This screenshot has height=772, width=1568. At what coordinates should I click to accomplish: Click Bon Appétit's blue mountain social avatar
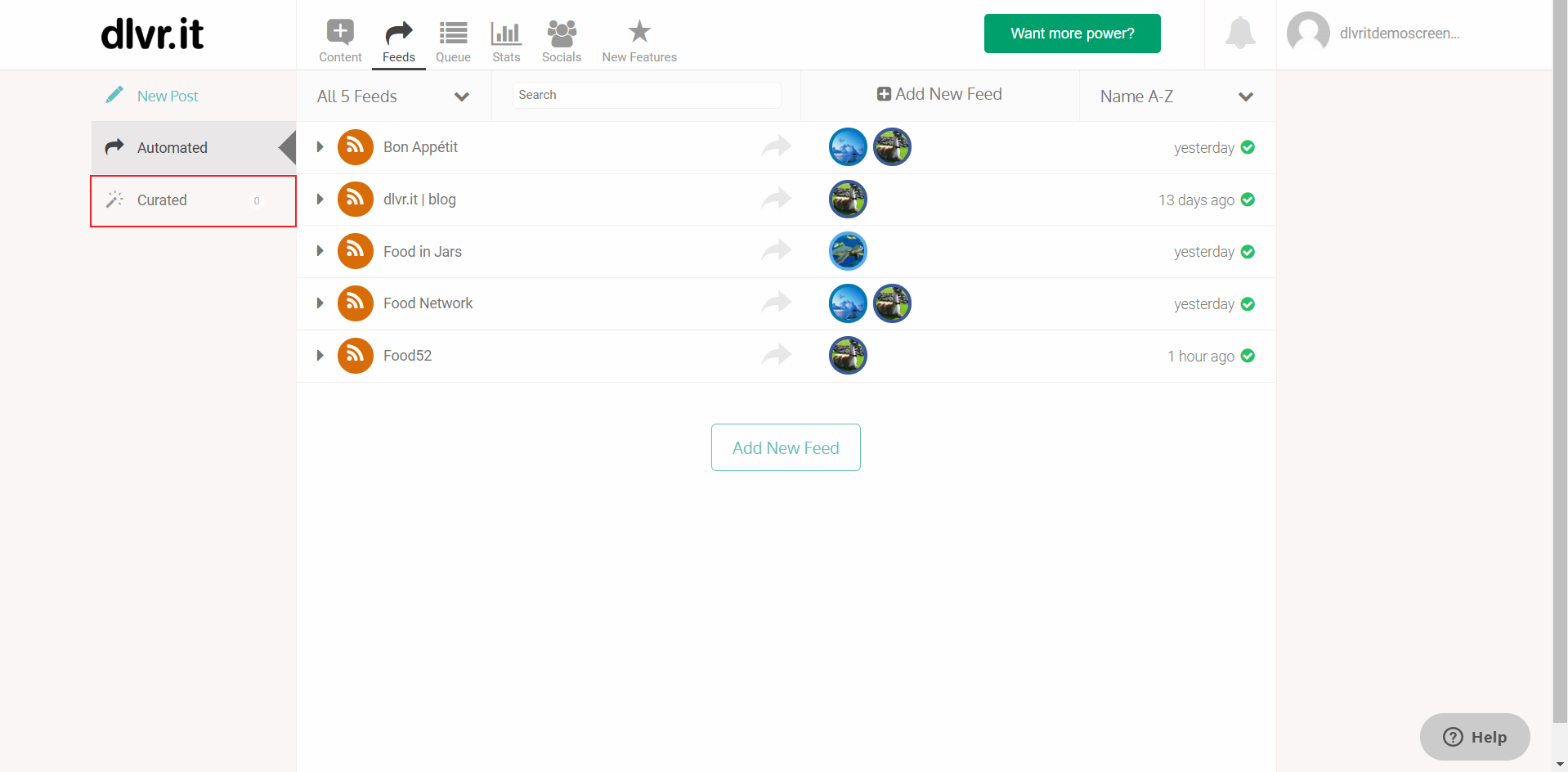point(848,147)
